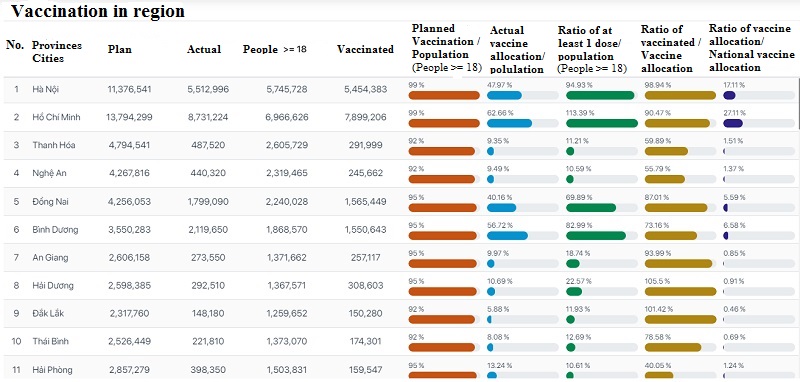This screenshot has width=800, height=382.
Task: Click Hải Dương yellow 105.5% bar
Action: (x=680, y=292)
